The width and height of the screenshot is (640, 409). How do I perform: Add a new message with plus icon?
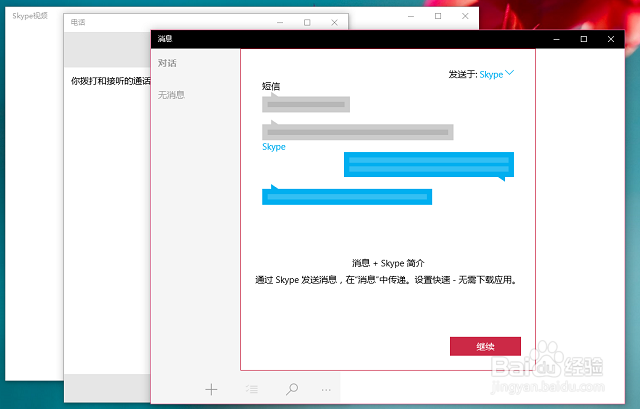tap(211, 389)
